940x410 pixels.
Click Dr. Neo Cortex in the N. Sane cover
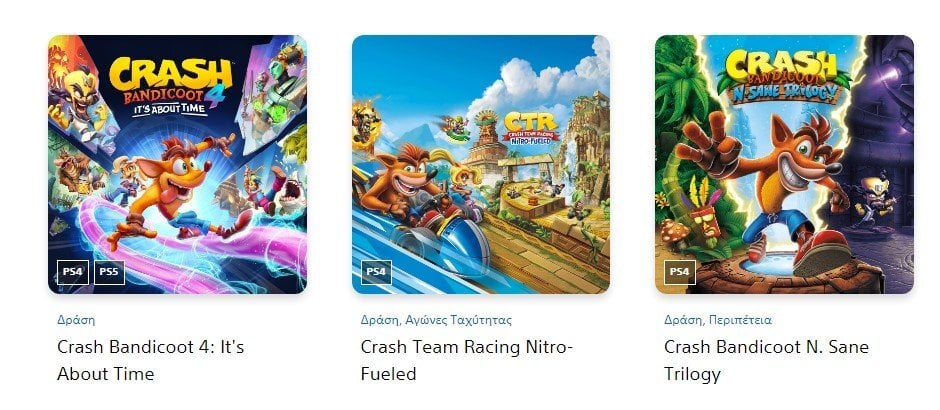click(875, 201)
